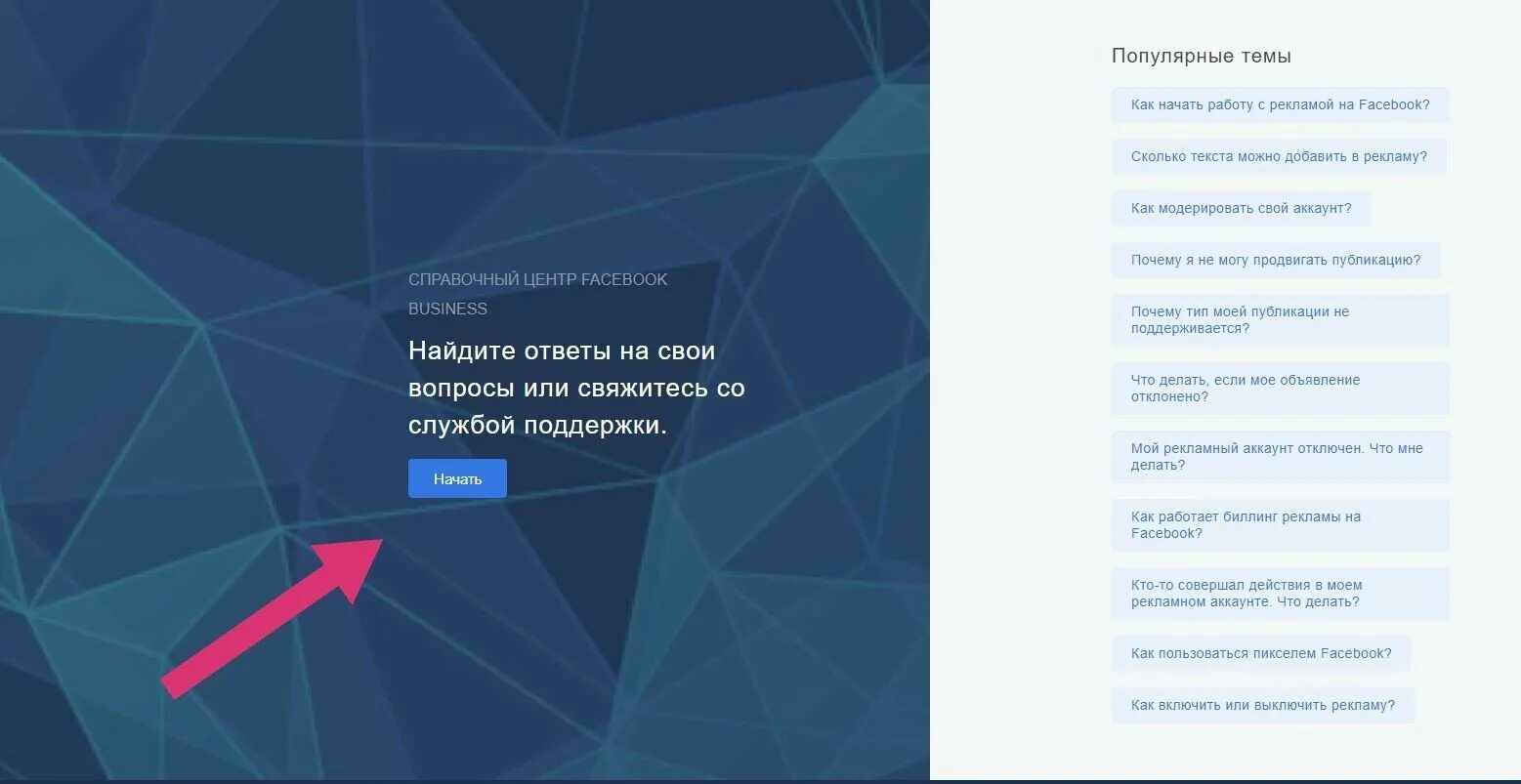Image resolution: width=1521 pixels, height=784 pixels.
Task: Open topic Сколько текста можно добавить в рекламу?
Action: 1279,156
